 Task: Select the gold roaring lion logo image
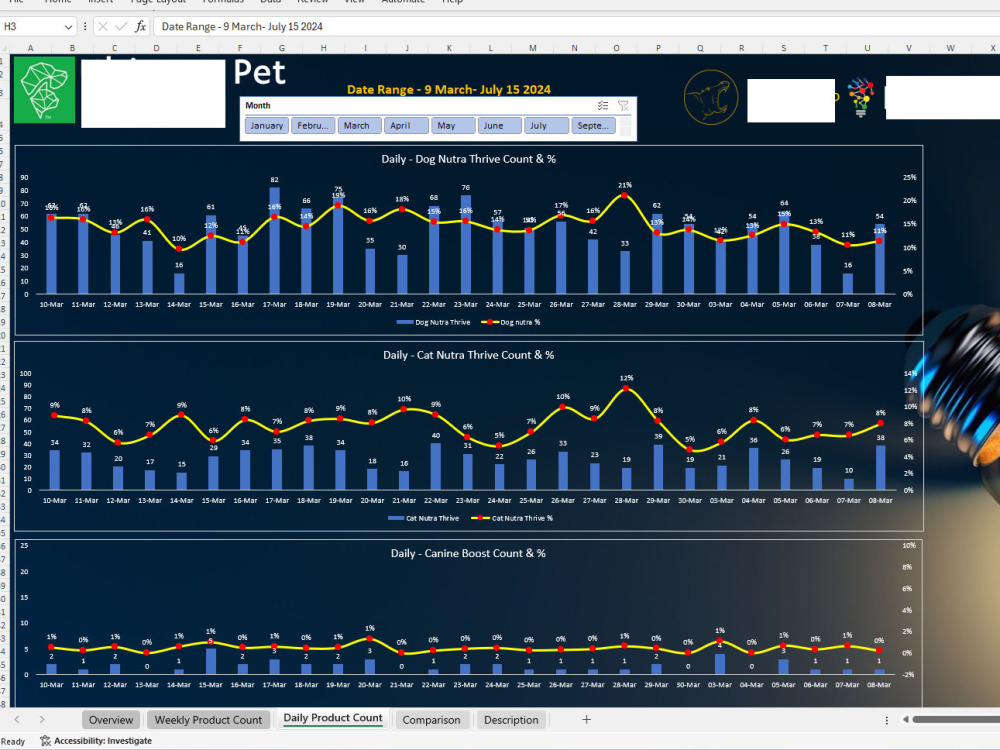[x=711, y=97]
